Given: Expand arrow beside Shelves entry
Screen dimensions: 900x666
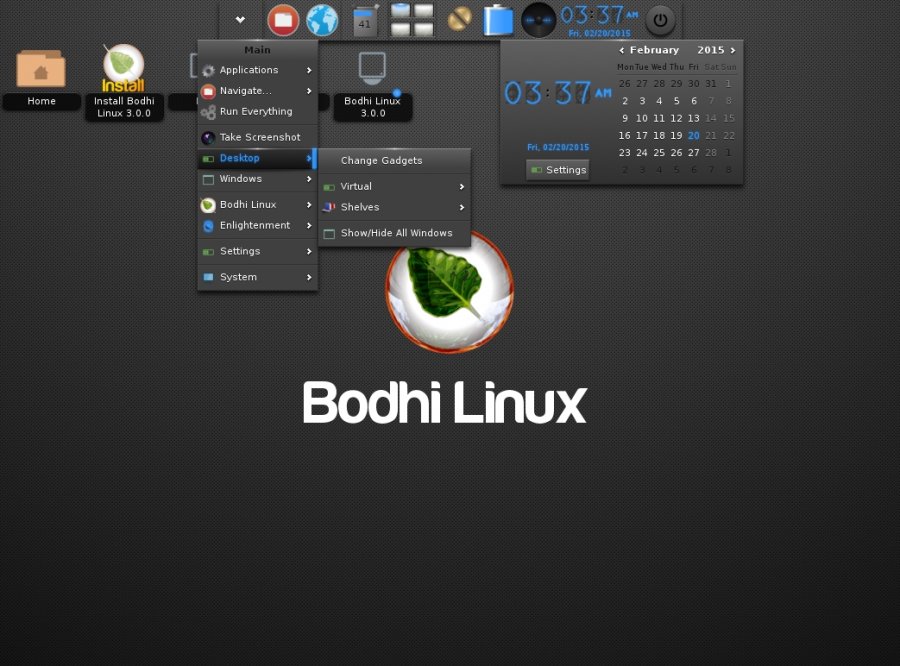Looking at the screenshot, I should [461, 207].
